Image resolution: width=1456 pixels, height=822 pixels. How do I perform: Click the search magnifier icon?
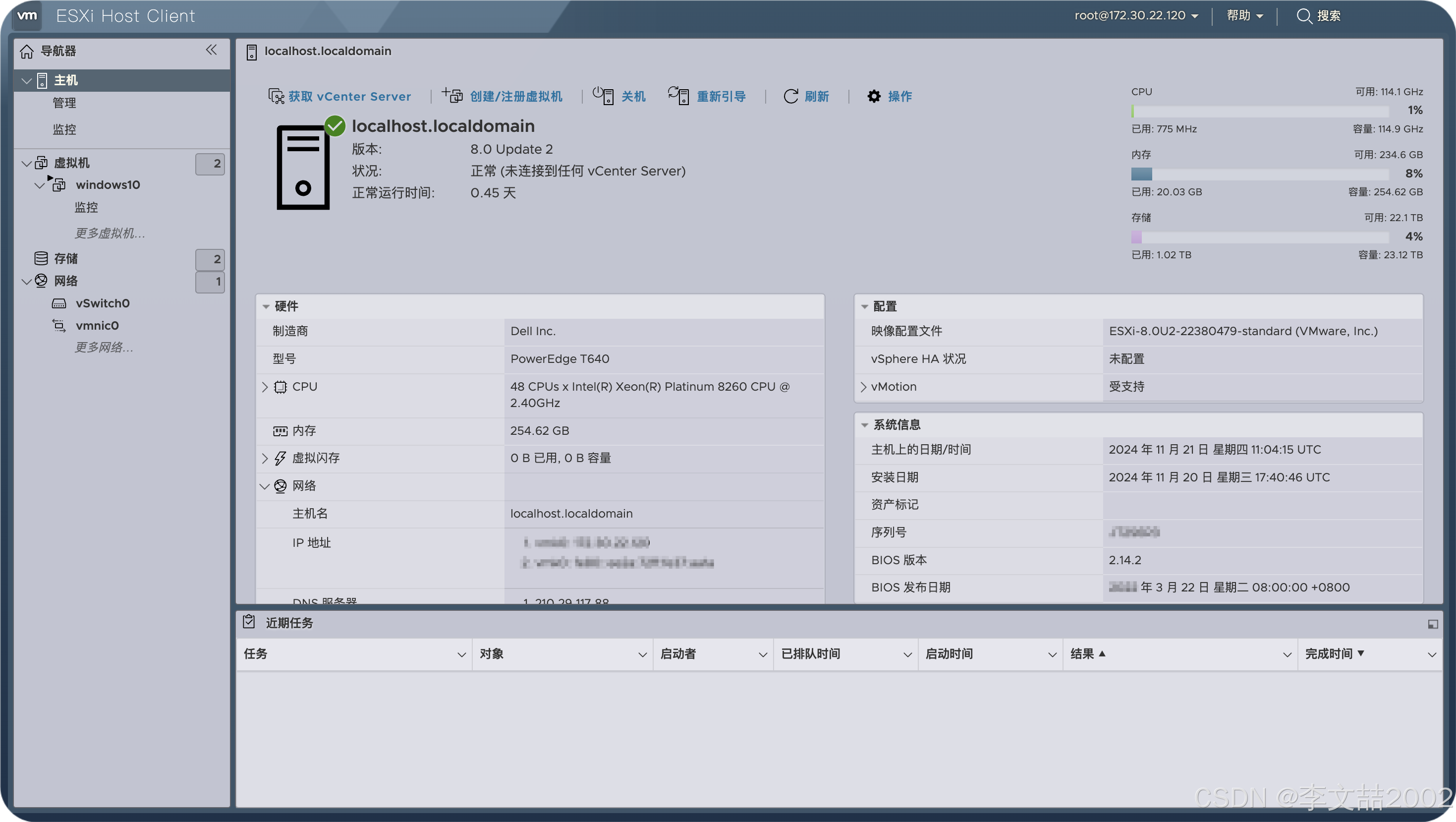pos(1303,16)
